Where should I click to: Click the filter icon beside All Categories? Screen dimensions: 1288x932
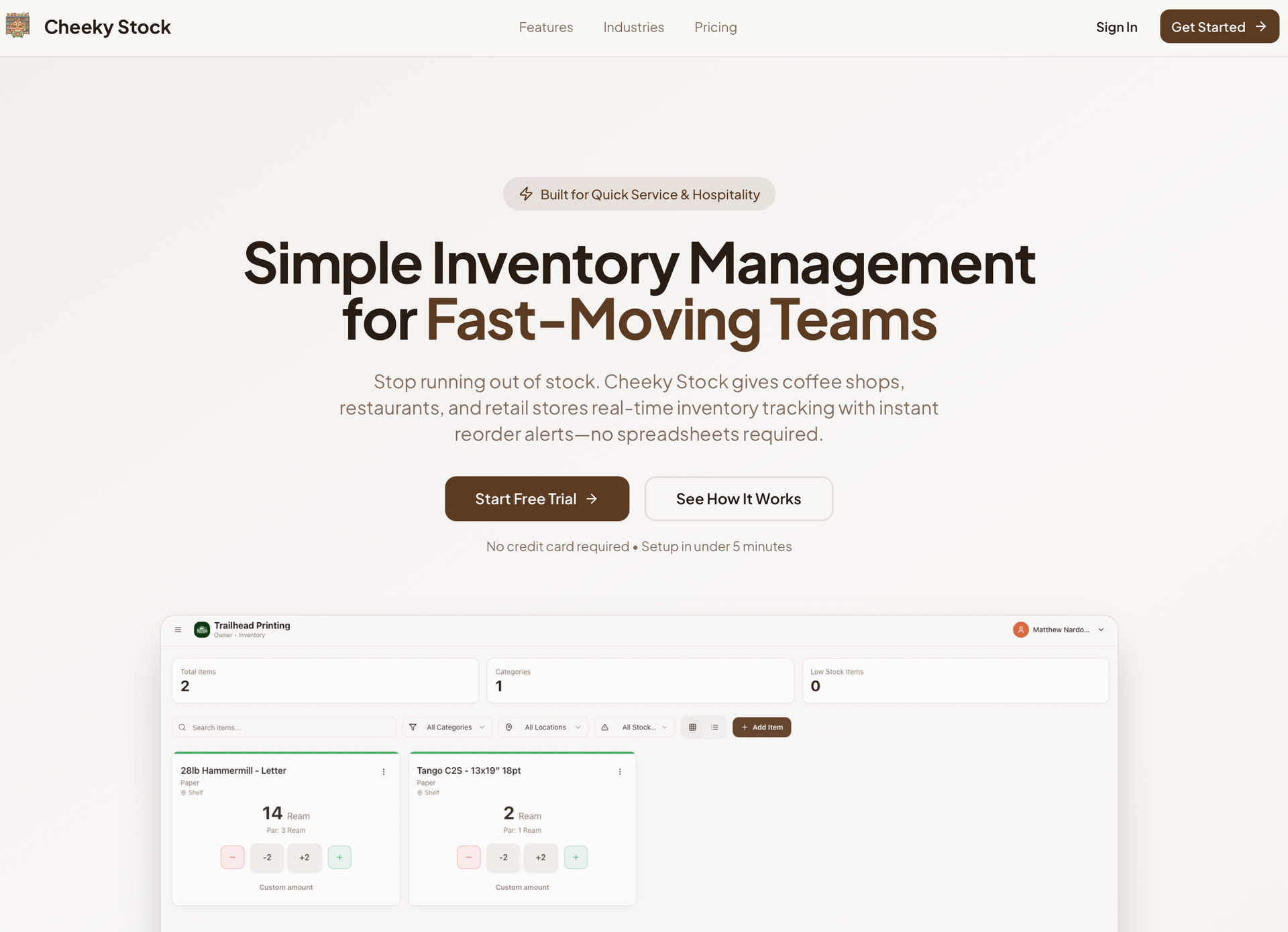coord(413,727)
